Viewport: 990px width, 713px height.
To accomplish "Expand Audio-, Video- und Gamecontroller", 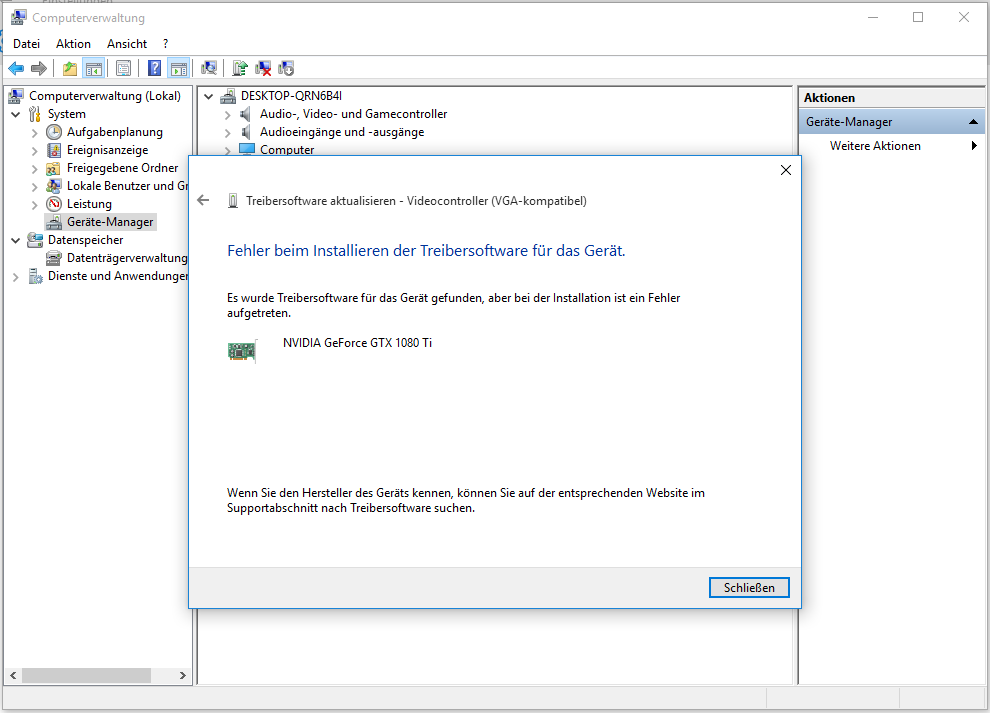I will pos(228,115).
